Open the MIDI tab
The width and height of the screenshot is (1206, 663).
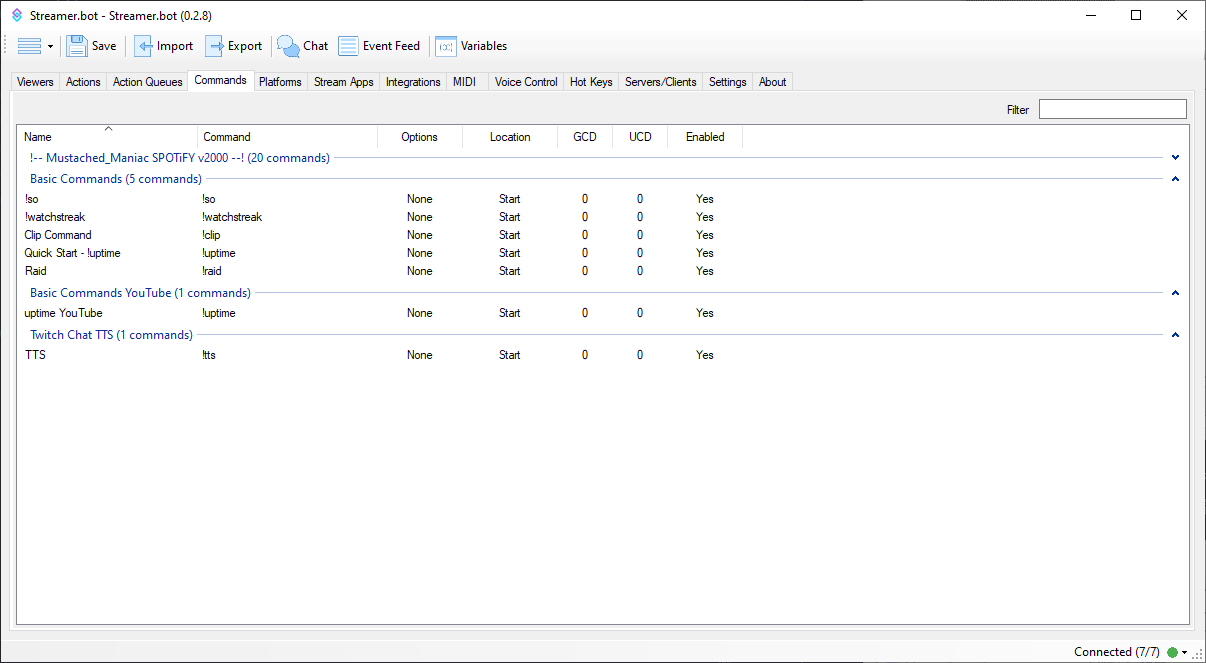pyautogui.click(x=464, y=82)
